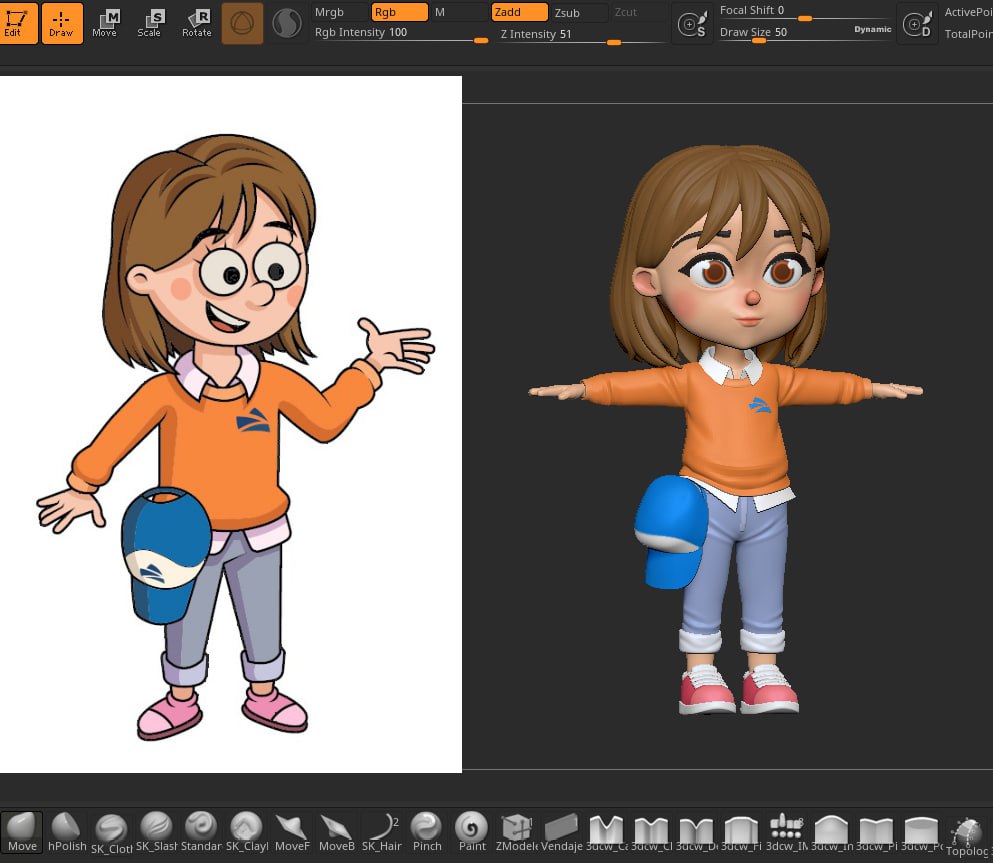Choose the SK_Cloth brush

point(111,830)
